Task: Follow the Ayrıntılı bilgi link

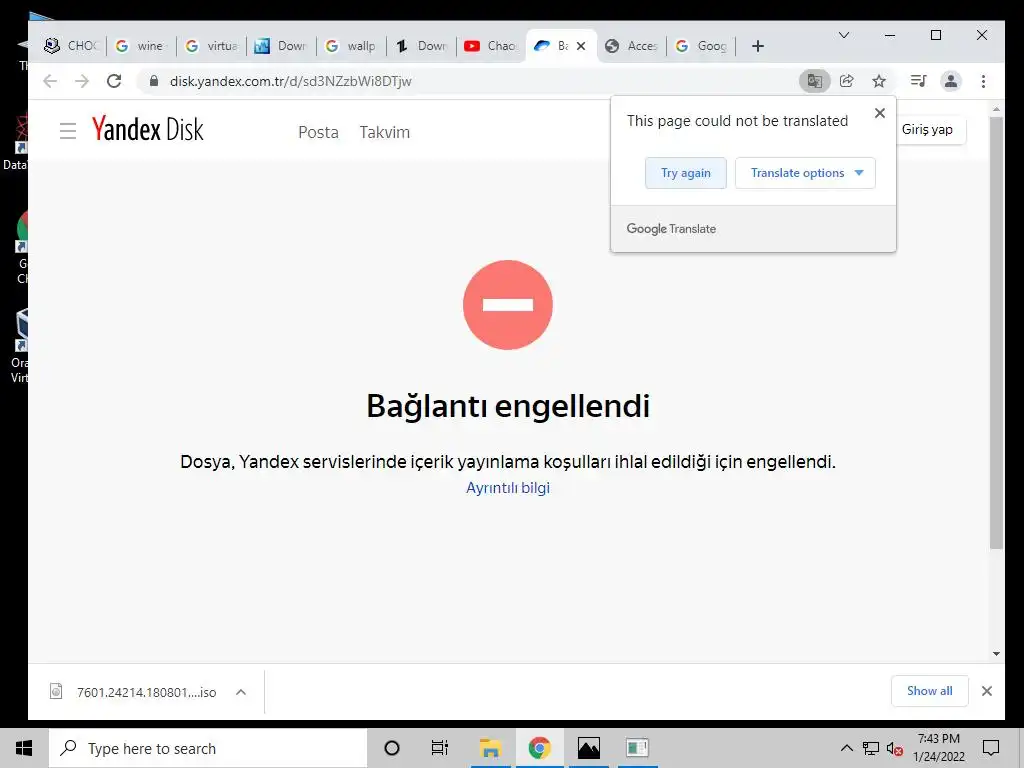Action: click(x=507, y=488)
